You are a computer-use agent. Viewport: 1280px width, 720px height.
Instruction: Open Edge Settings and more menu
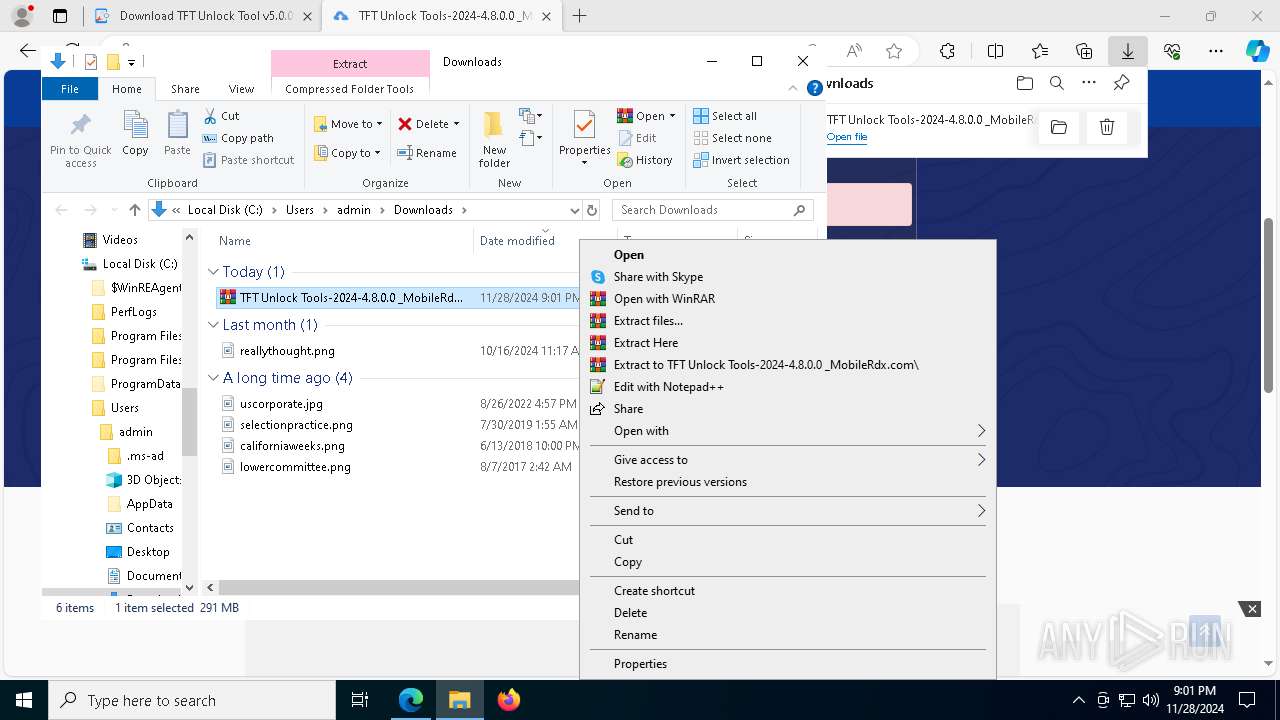click(x=1216, y=51)
